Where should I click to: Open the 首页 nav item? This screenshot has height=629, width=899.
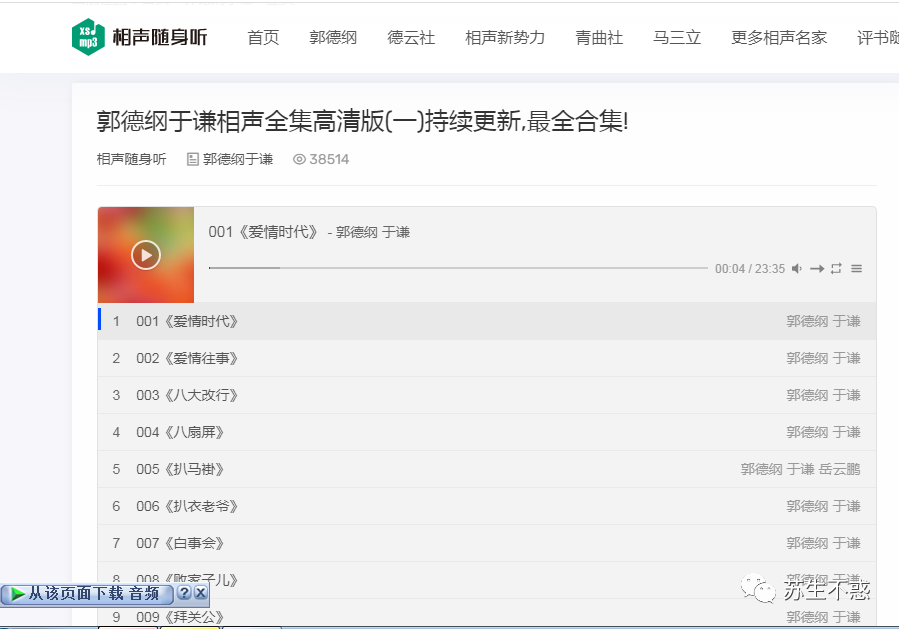click(x=263, y=37)
